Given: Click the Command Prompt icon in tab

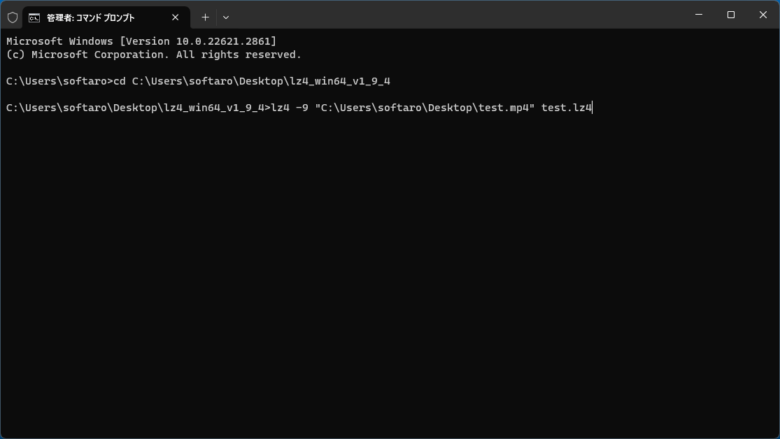Looking at the screenshot, I should click(34, 18).
